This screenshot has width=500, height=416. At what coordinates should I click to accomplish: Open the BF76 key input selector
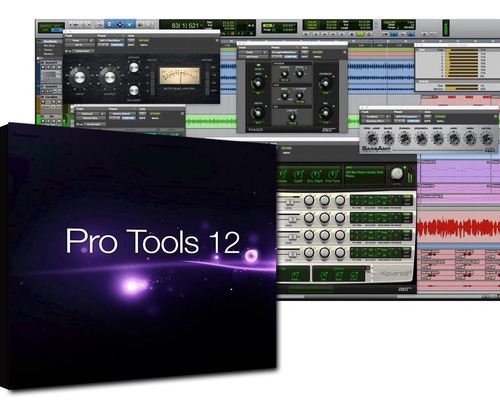(x=83, y=51)
